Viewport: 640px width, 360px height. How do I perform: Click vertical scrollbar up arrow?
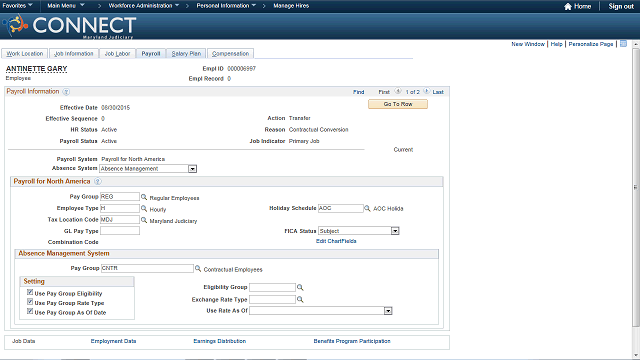pos(636,44)
